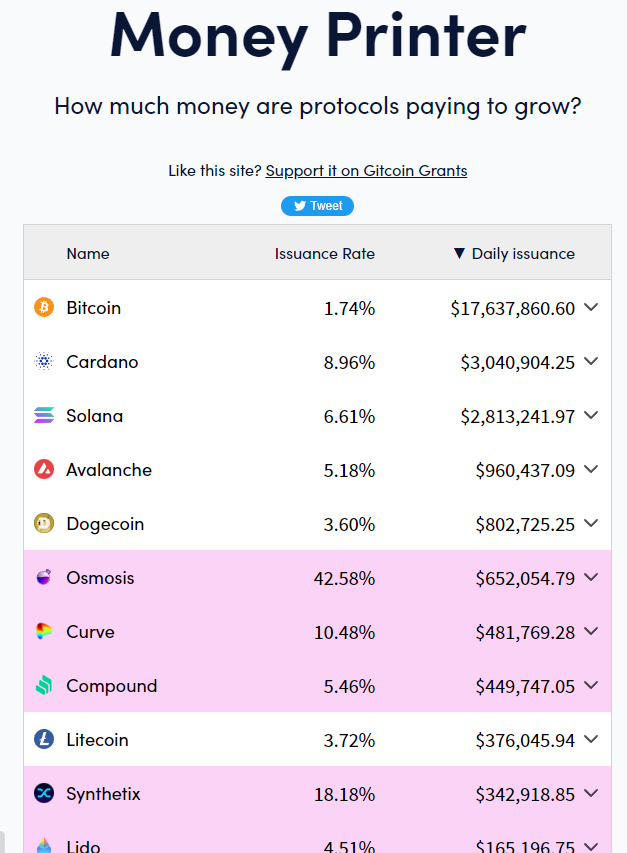The width and height of the screenshot is (627, 853).
Task: Click the Bitcoin logo icon
Action: click(42, 307)
